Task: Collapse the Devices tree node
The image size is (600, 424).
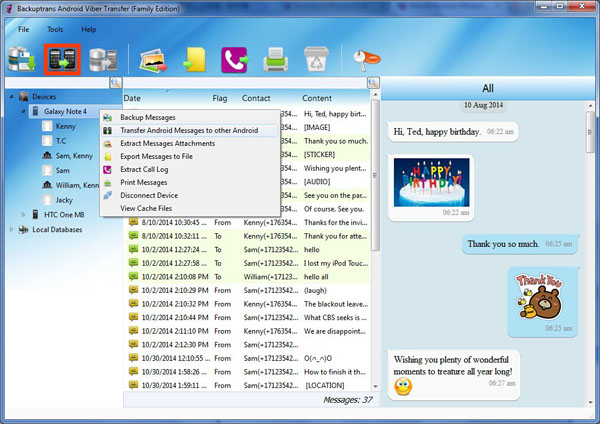Action: 13,97
